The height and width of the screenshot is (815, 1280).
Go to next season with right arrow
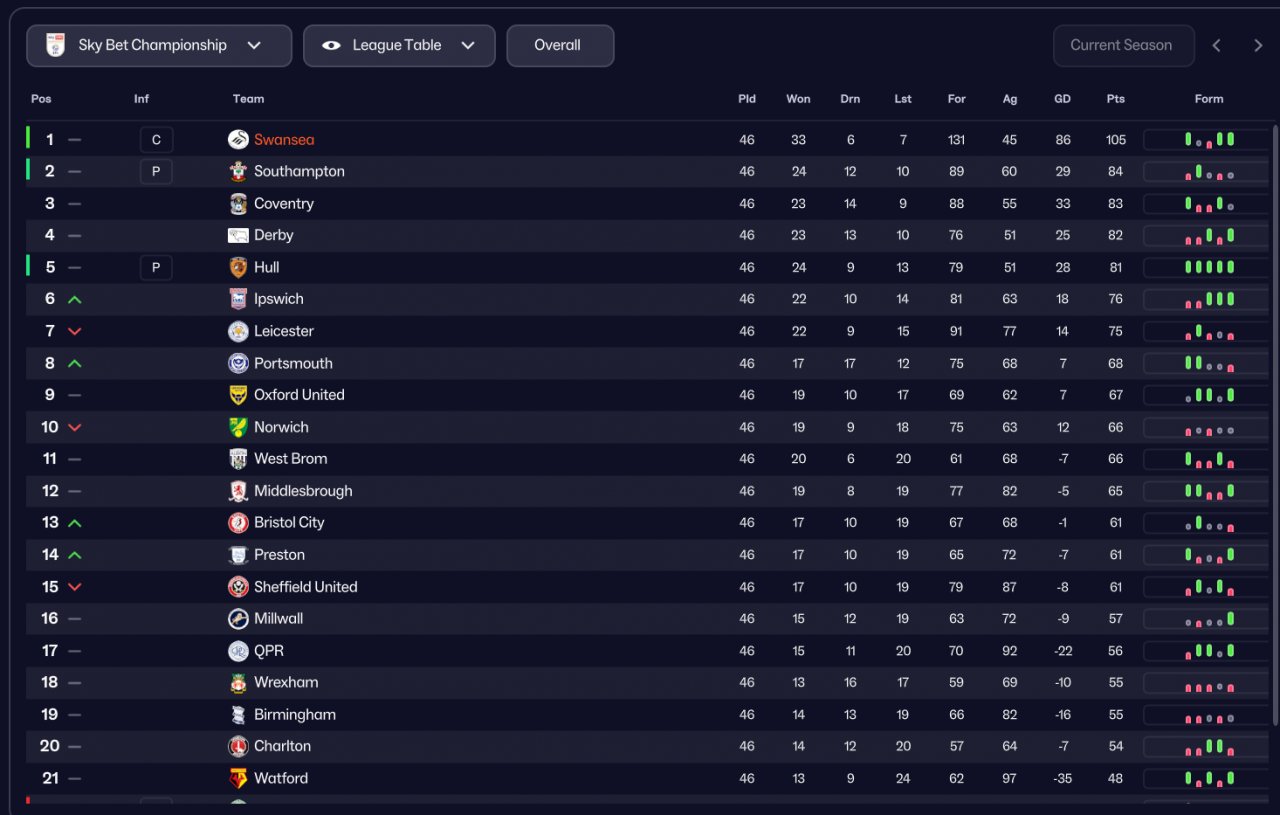click(x=1258, y=46)
